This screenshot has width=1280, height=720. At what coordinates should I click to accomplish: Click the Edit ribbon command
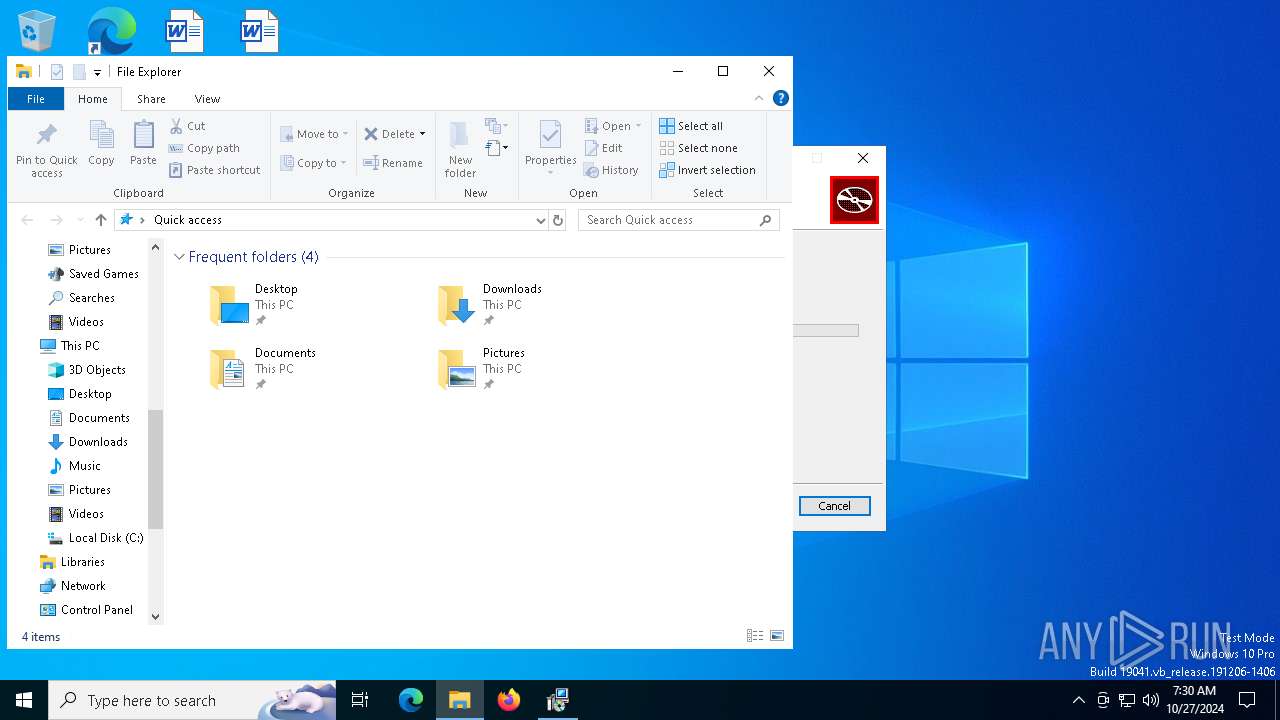[x=604, y=148]
